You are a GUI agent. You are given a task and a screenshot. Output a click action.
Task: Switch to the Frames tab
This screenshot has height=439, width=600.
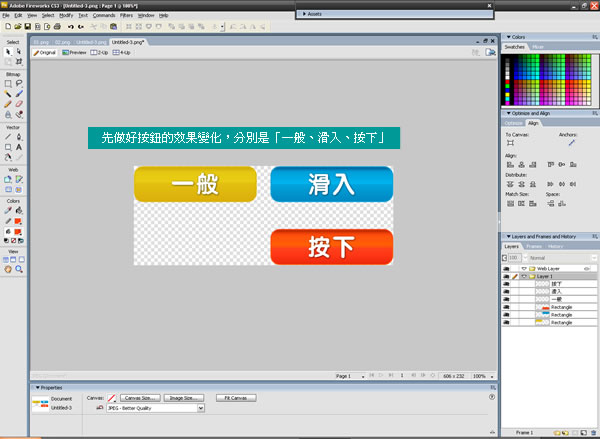click(x=534, y=246)
